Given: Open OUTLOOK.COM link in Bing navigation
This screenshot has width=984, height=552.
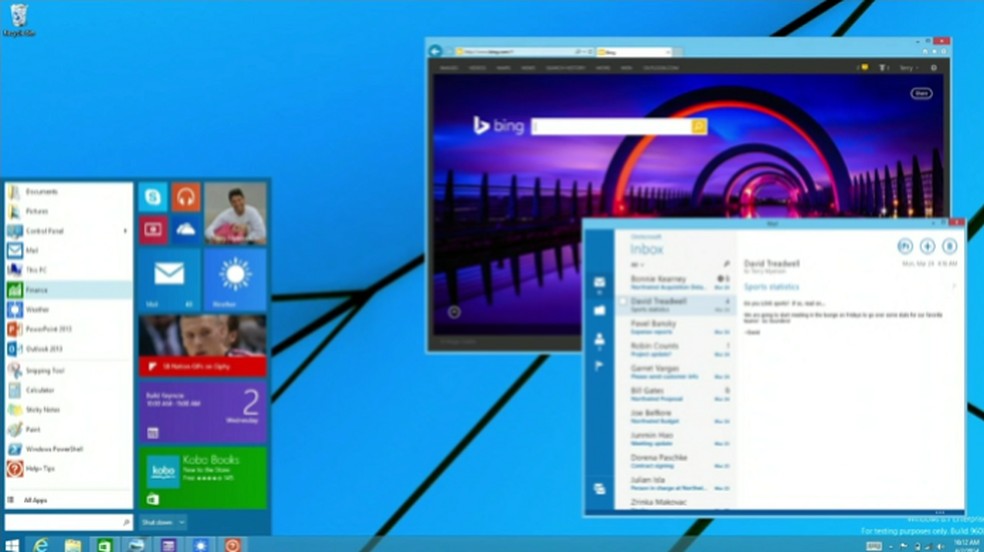Looking at the screenshot, I should tap(661, 68).
